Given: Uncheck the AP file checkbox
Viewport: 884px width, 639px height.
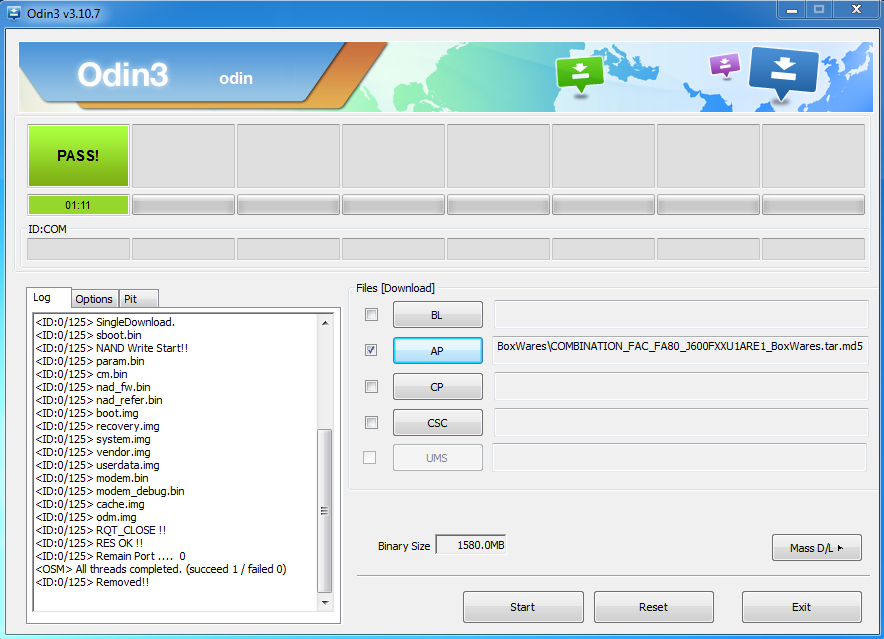Looking at the screenshot, I should (x=371, y=350).
